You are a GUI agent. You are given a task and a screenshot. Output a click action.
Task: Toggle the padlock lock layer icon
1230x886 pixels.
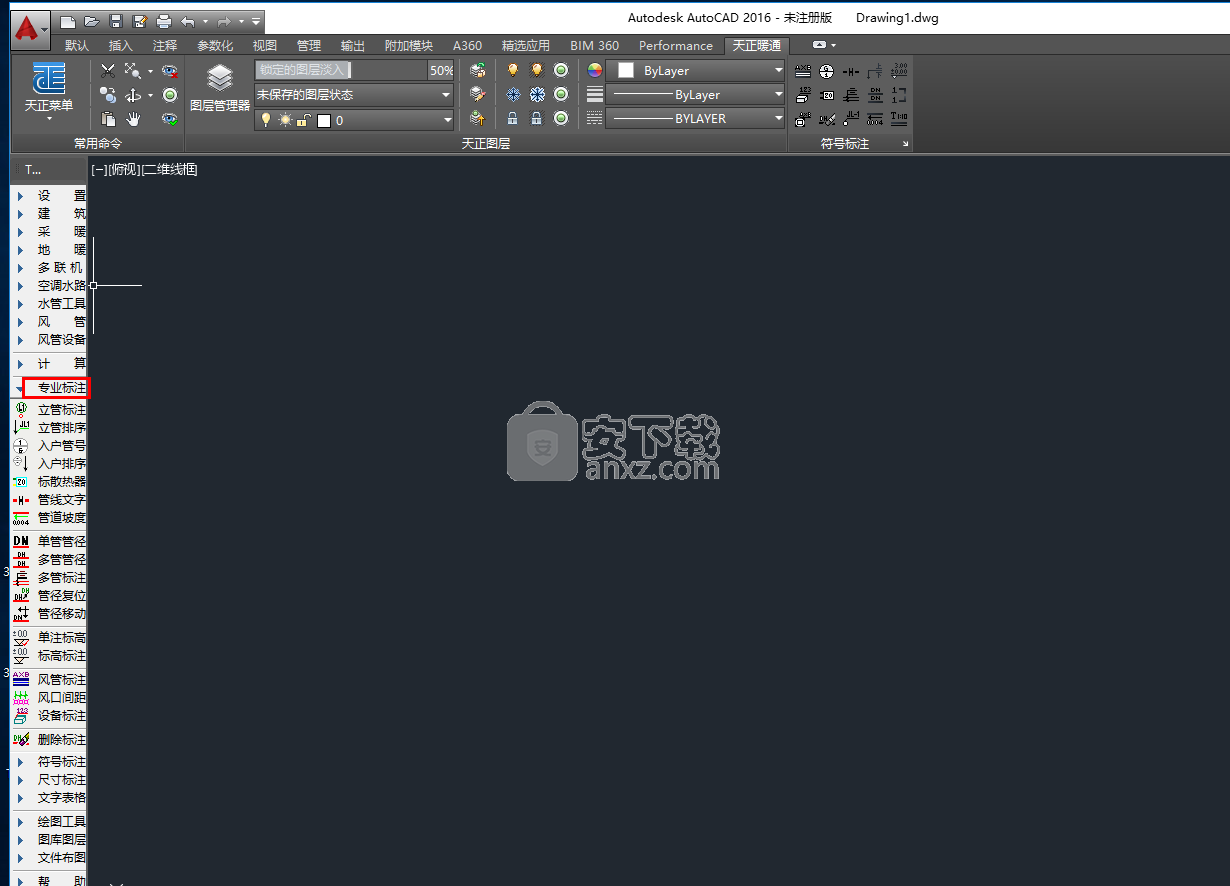pyautogui.click(x=513, y=118)
